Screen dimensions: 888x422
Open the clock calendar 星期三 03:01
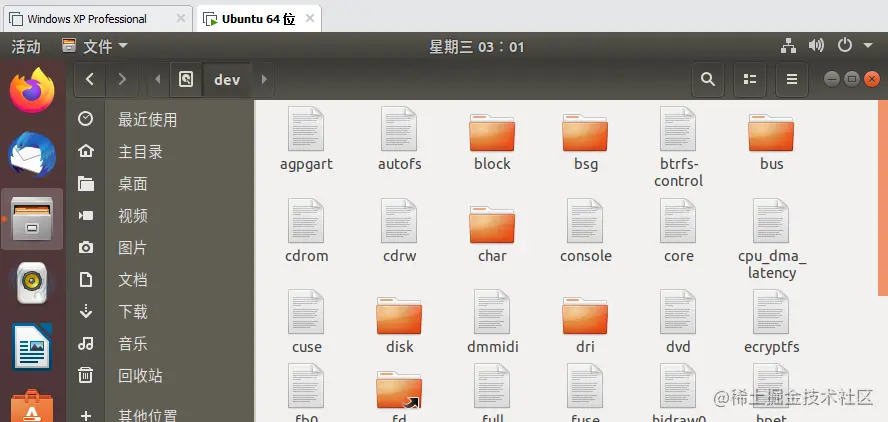tap(476, 46)
